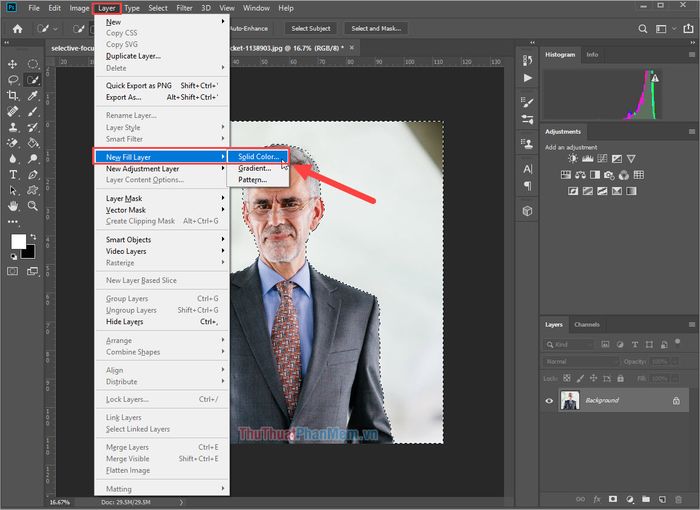Select the Lasso tool
The height and width of the screenshot is (510, 700).
coord(12,80)
